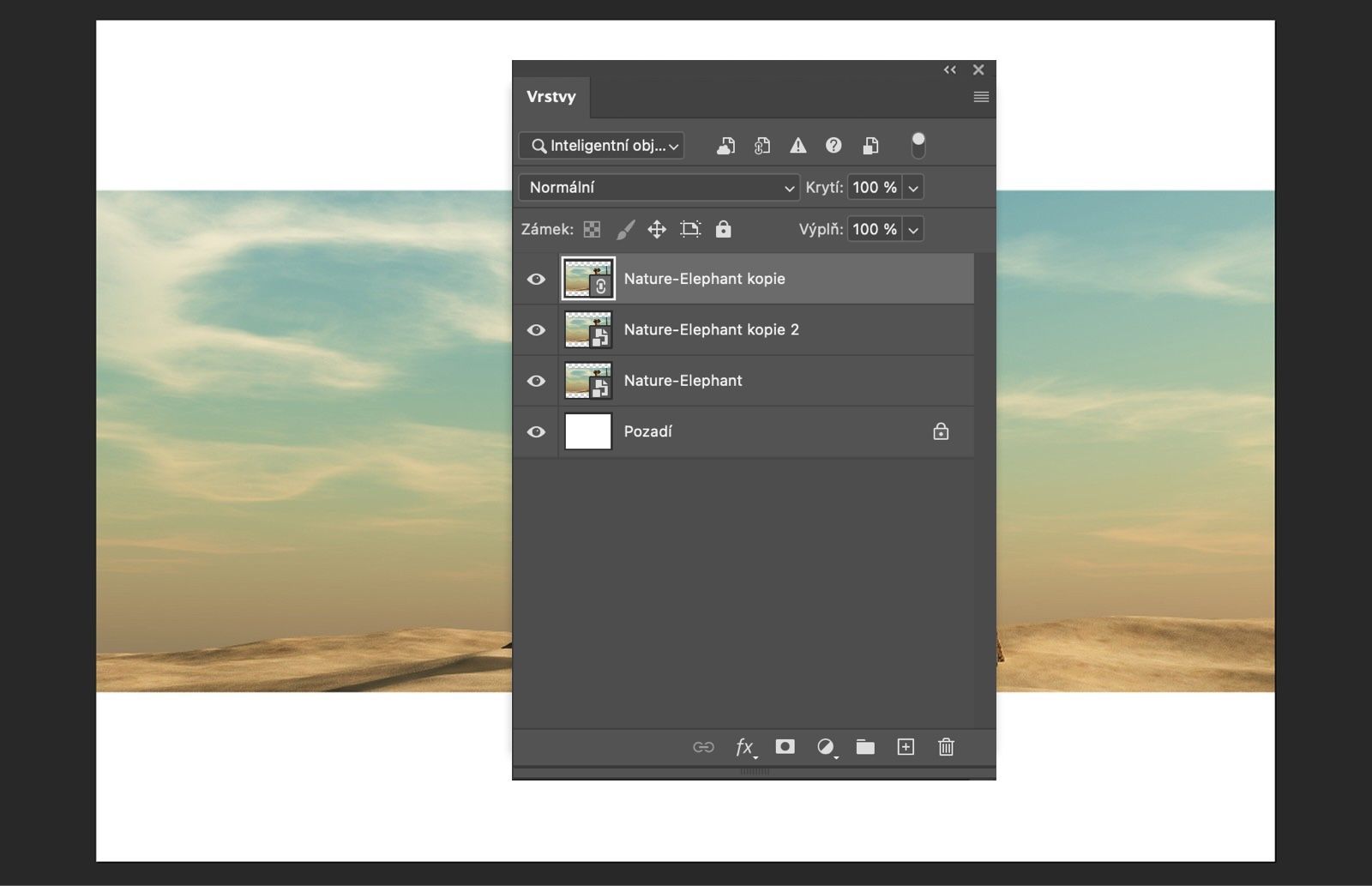
Task: Toggle the layer filtering switch
Action: 918,145
